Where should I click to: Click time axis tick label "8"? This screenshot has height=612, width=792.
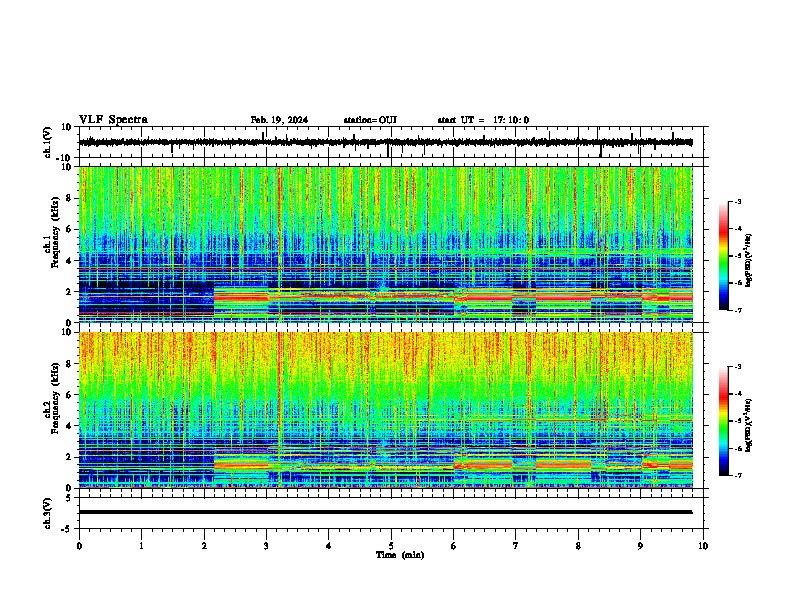(x=578, y=546)
